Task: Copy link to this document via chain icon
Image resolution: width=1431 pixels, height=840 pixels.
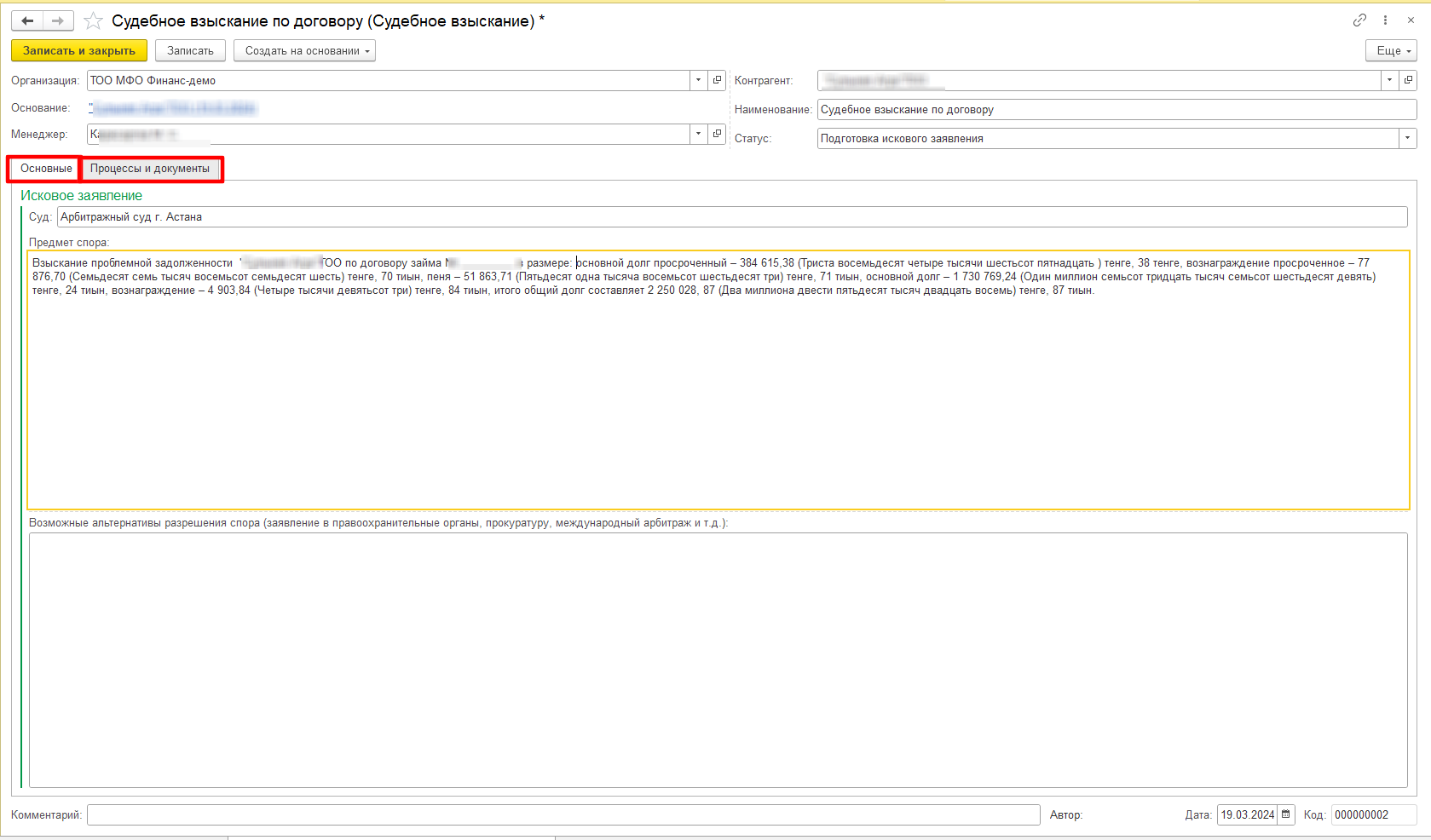Action: click(x=1359, y=20)
